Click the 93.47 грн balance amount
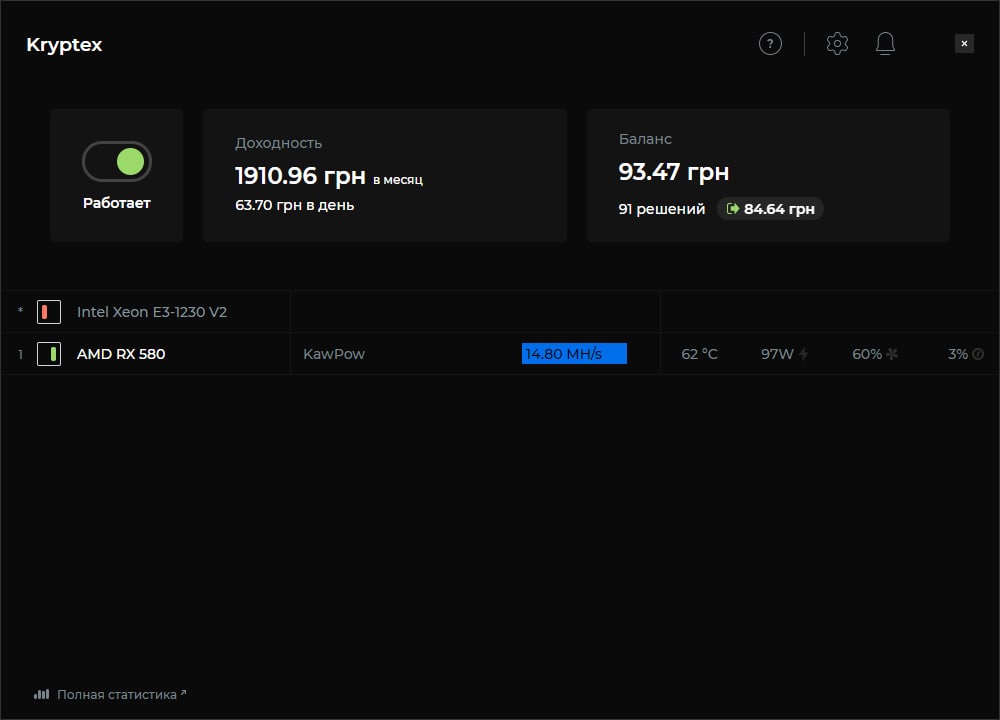The width and height of the screenshot is (1000, 720). click(673, 172)
